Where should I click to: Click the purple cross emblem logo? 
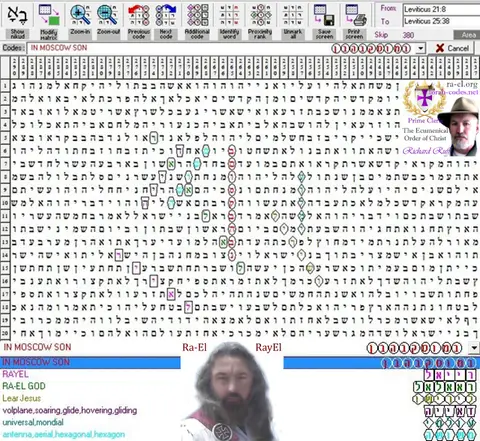coord(424,99)
